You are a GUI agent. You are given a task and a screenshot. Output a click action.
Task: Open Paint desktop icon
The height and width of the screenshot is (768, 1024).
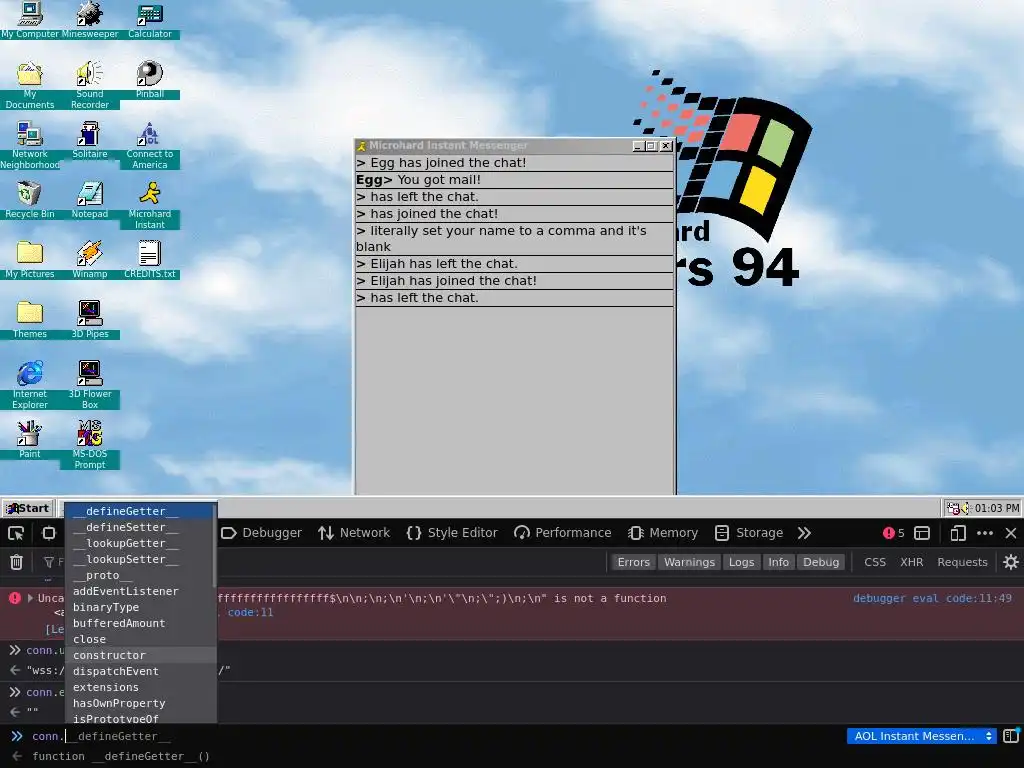pos(30,440)
